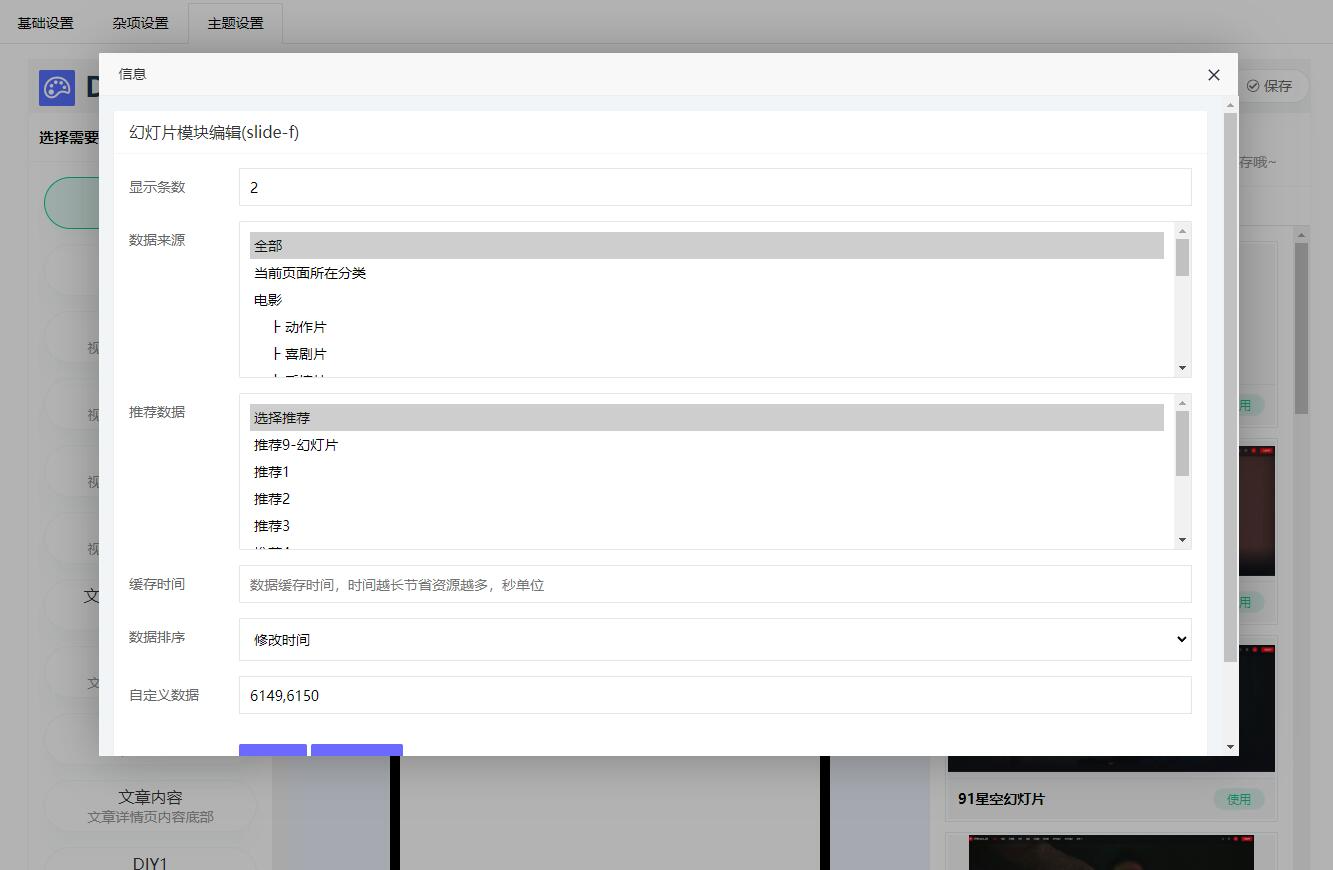Image resolution: width=1333 pixels, height=870 pixels.
Task: Close the 信息 dialog with X icon
Action: pos(1213,75)
